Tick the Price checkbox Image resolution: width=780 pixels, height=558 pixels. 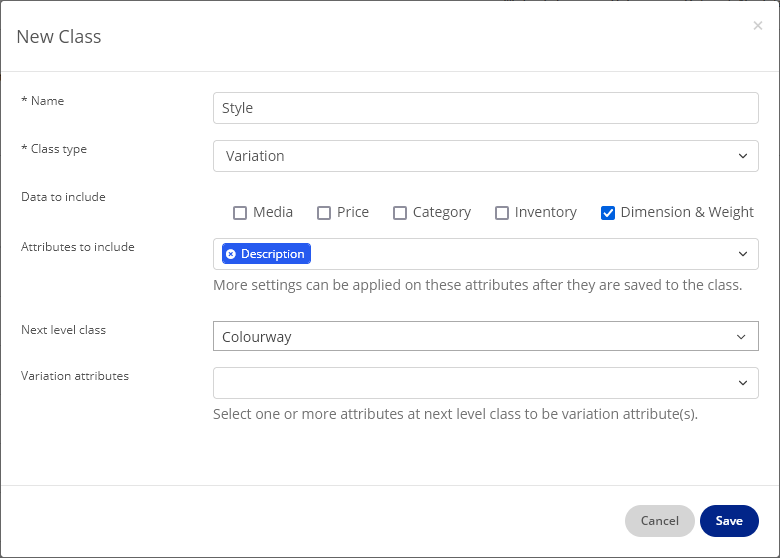(x=324, y=213)
